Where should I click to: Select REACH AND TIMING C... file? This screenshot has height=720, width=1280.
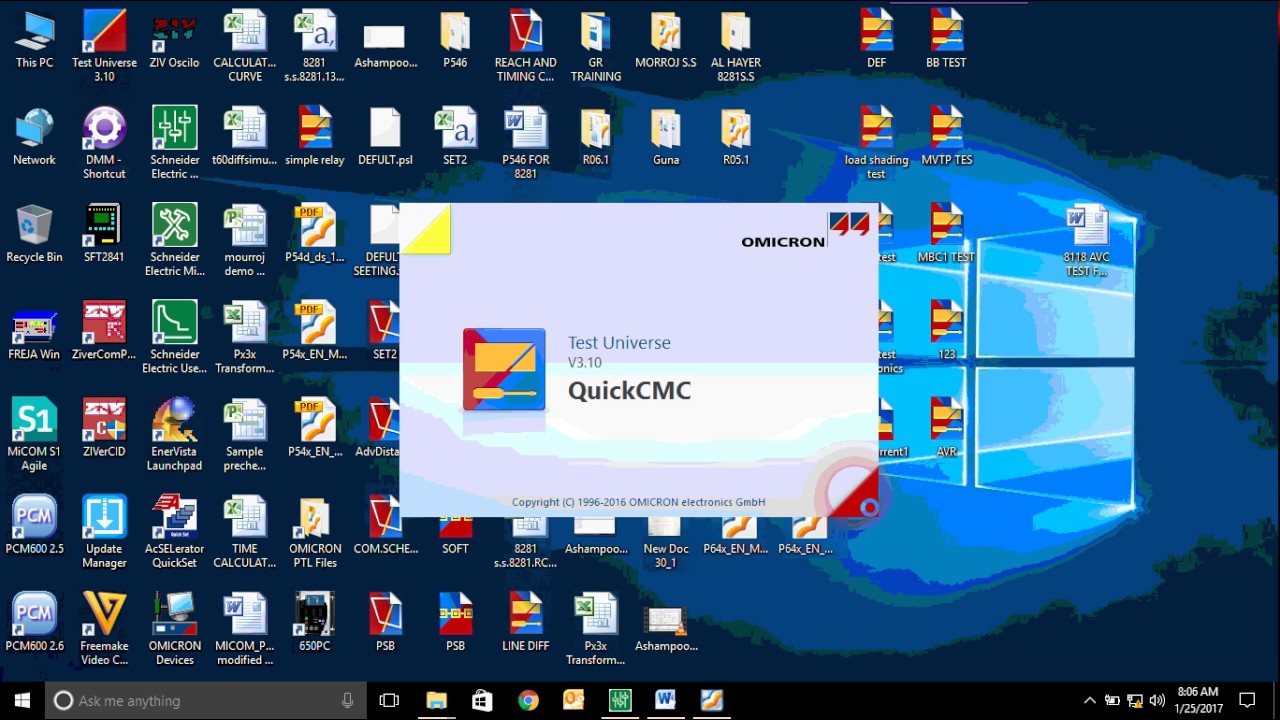coord(525,46)
